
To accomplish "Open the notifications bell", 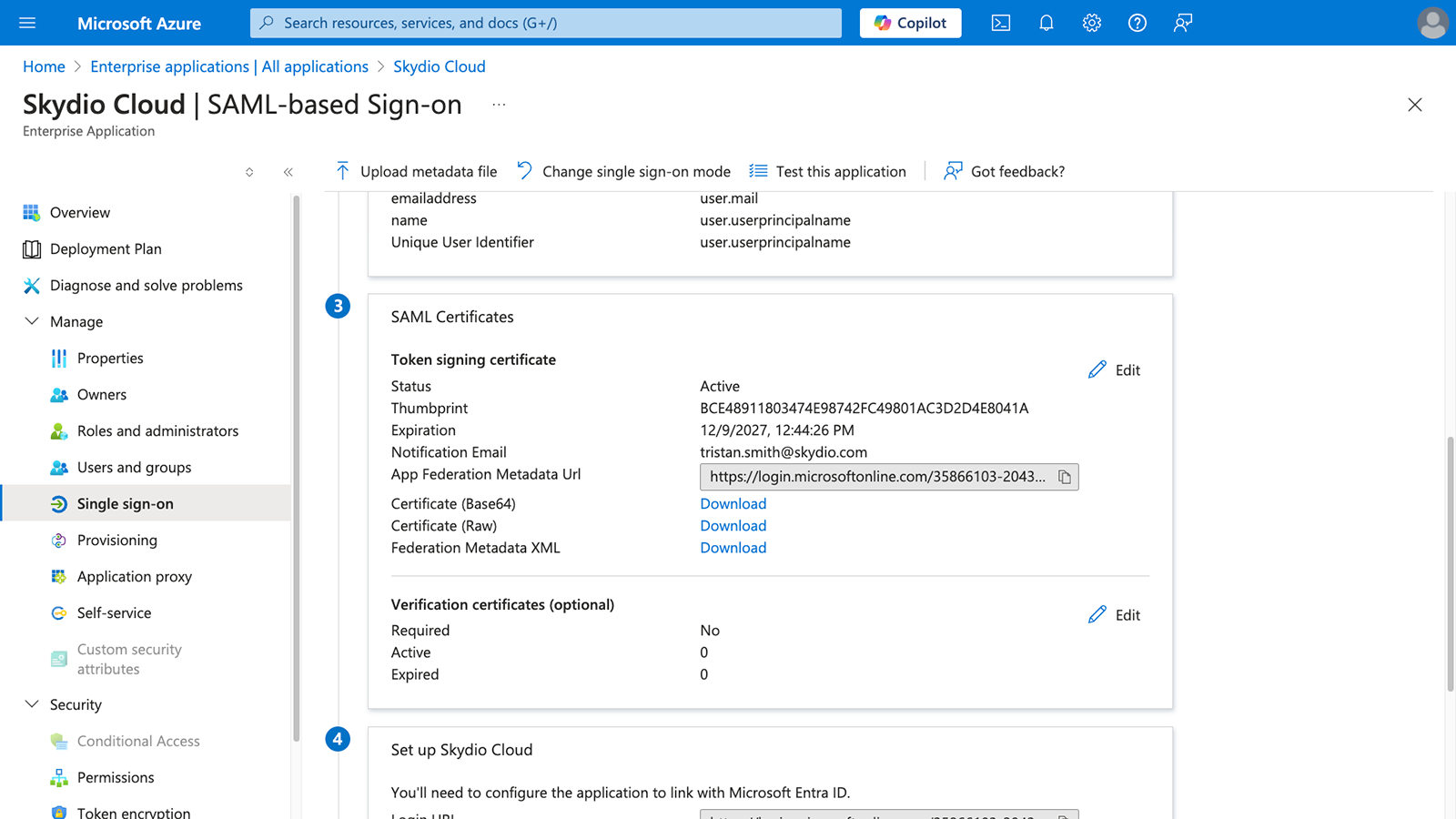I will coord(1046,23).
